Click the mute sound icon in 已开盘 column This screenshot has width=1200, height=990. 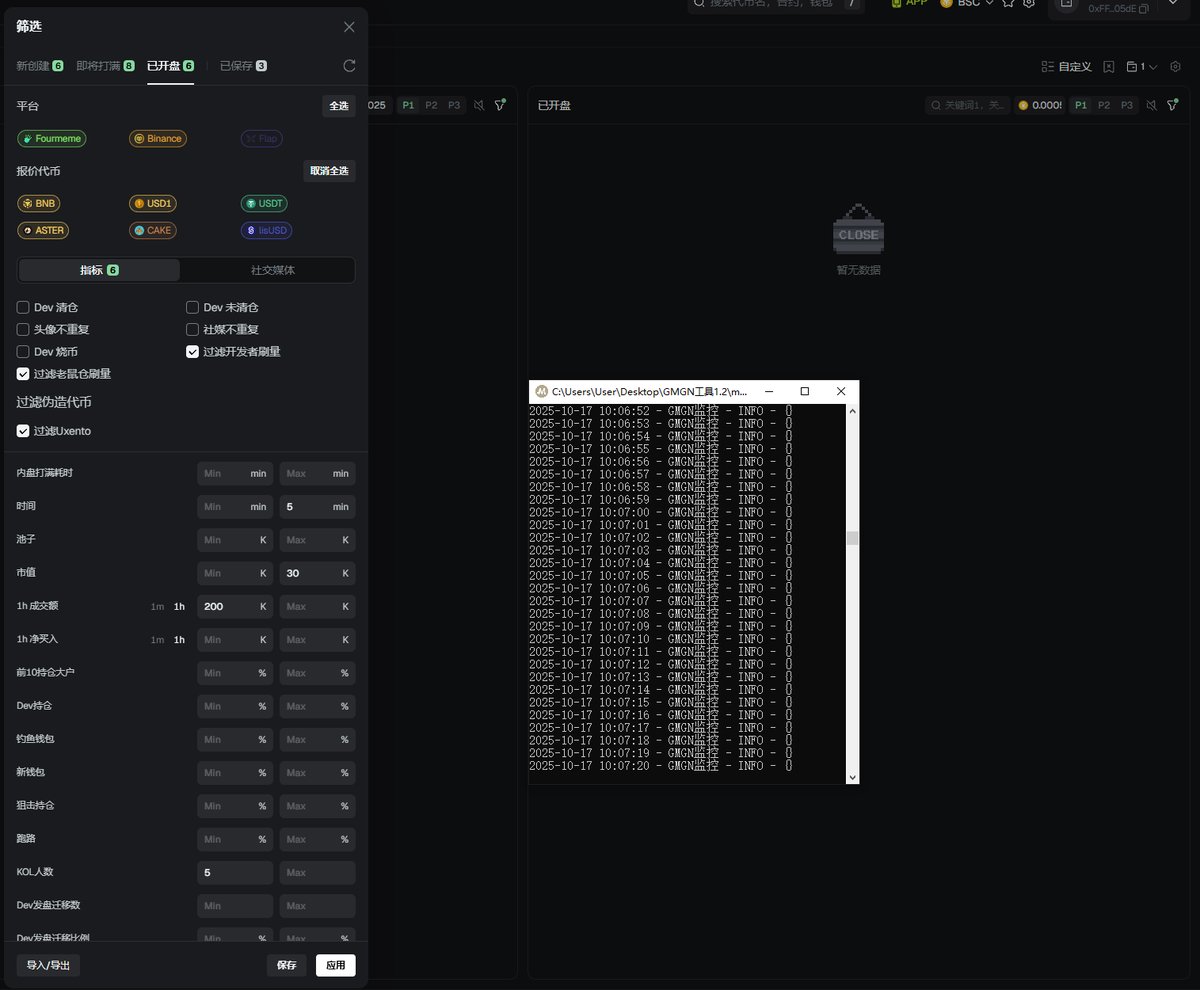[1151, 105]
